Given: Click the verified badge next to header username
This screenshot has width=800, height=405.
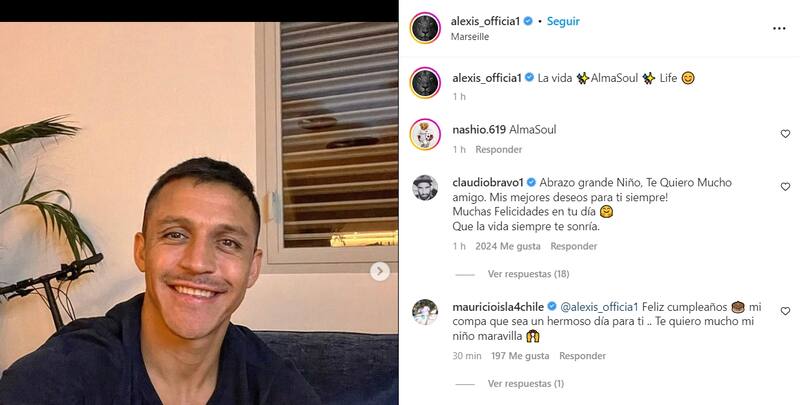Looking at the screenshot, I should click(528, 21).
